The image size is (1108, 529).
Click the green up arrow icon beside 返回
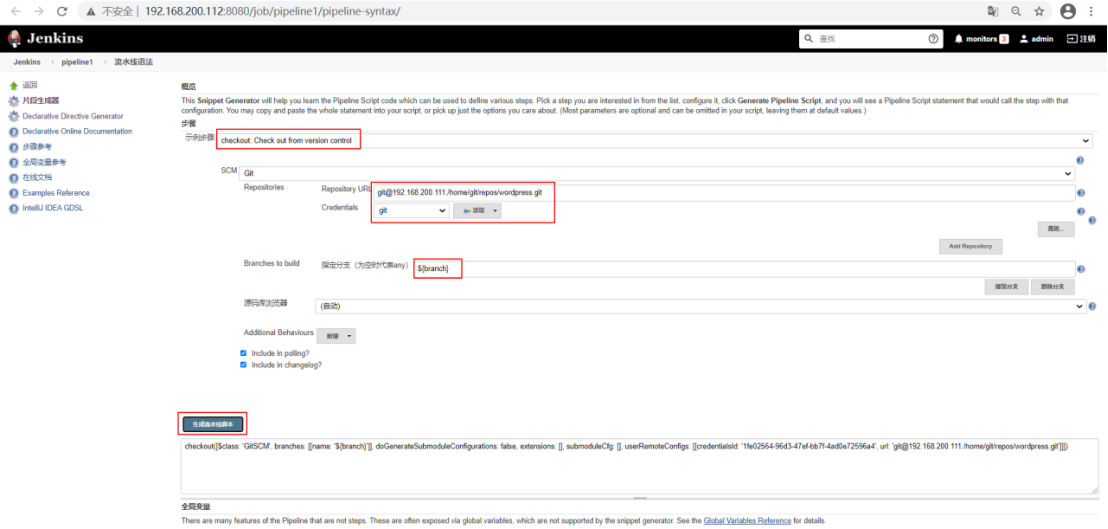coord(13,85)
